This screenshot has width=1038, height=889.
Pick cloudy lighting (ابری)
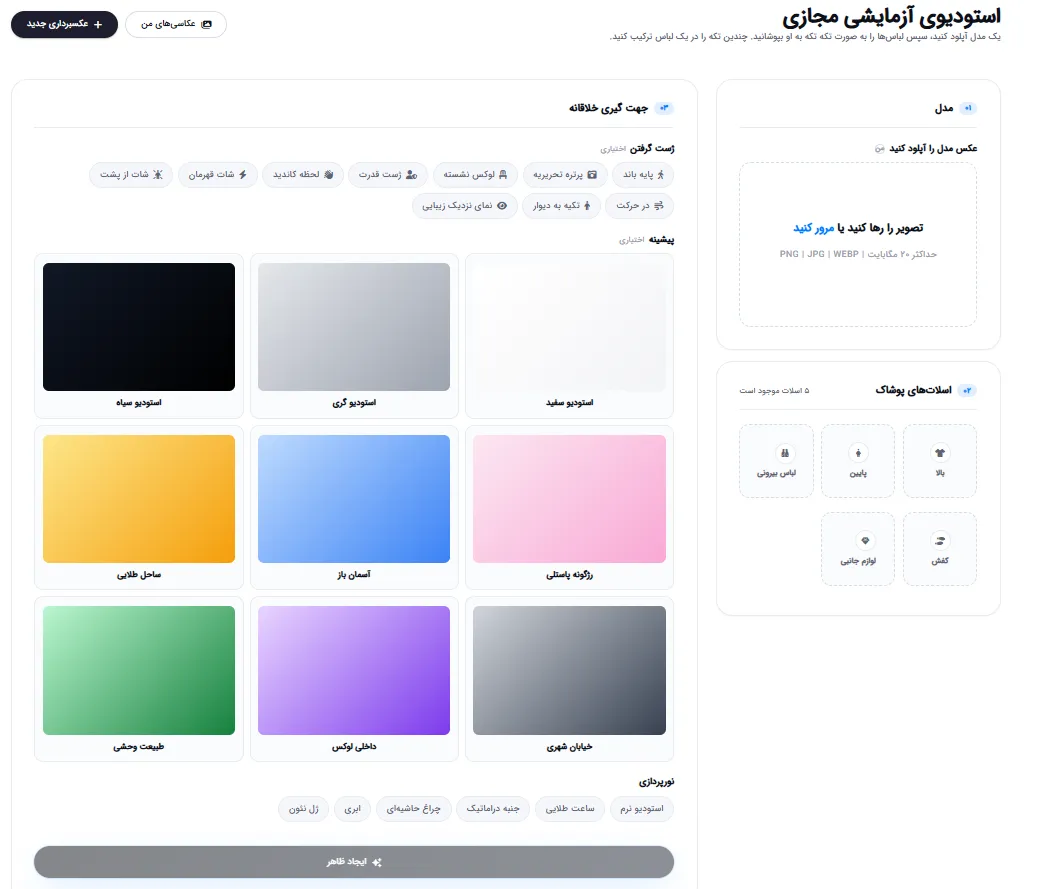click(x=352, y=809)
